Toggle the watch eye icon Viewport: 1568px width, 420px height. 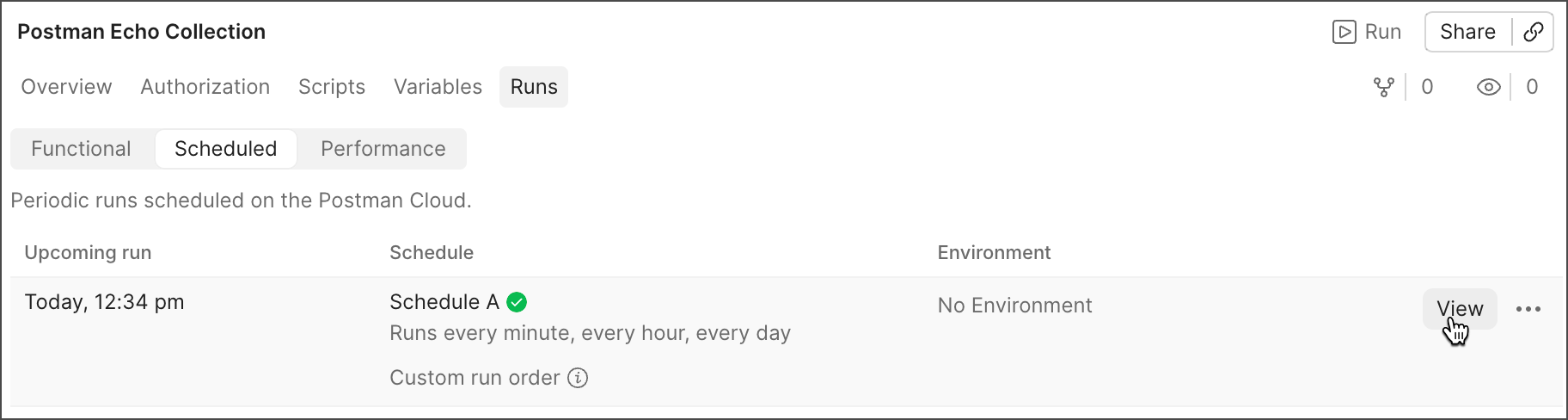[x=1488, y=87]
